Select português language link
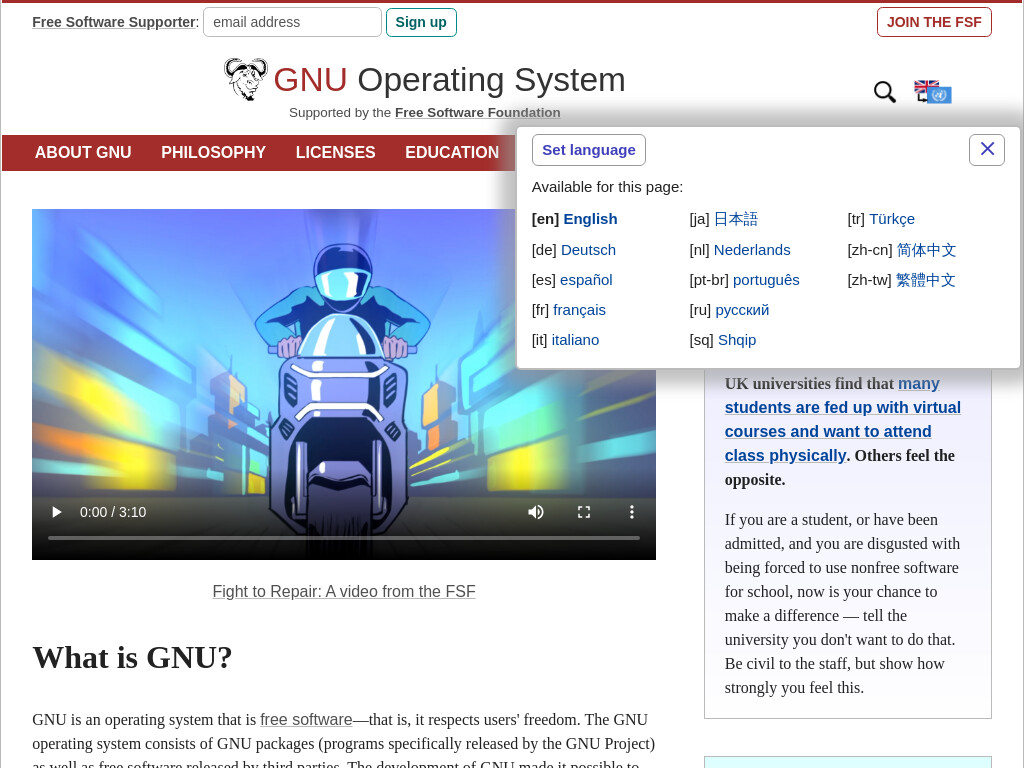Image resolution: width=1024 pixels, height=768 pixels. (x=766, y=280)
